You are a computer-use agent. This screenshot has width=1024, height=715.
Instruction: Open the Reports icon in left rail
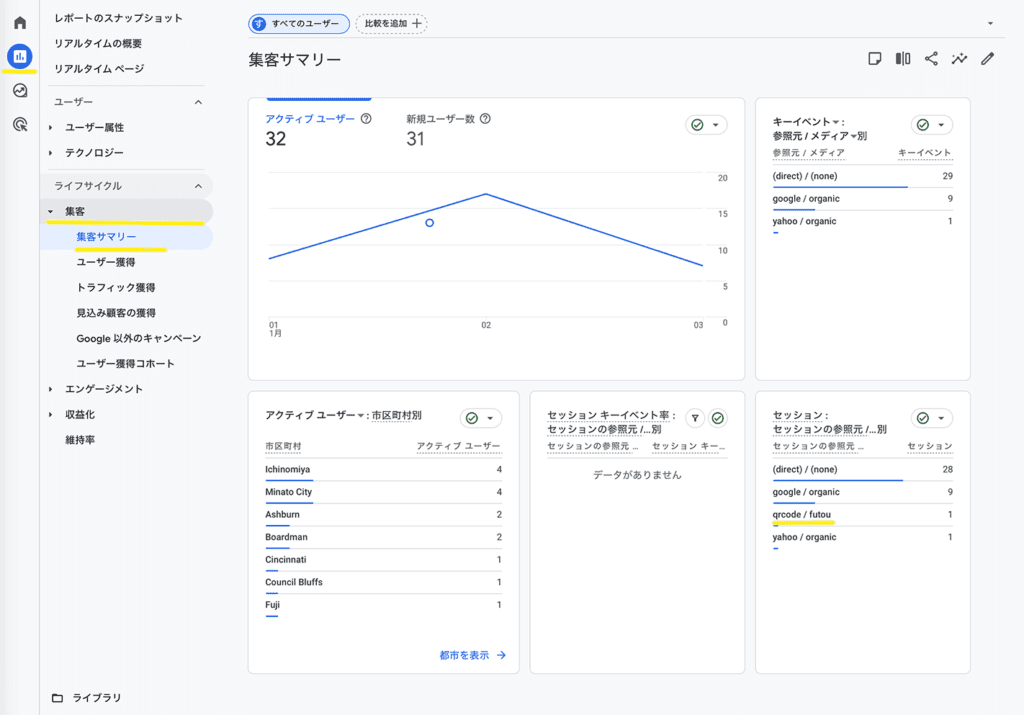(x=20, y=57)
